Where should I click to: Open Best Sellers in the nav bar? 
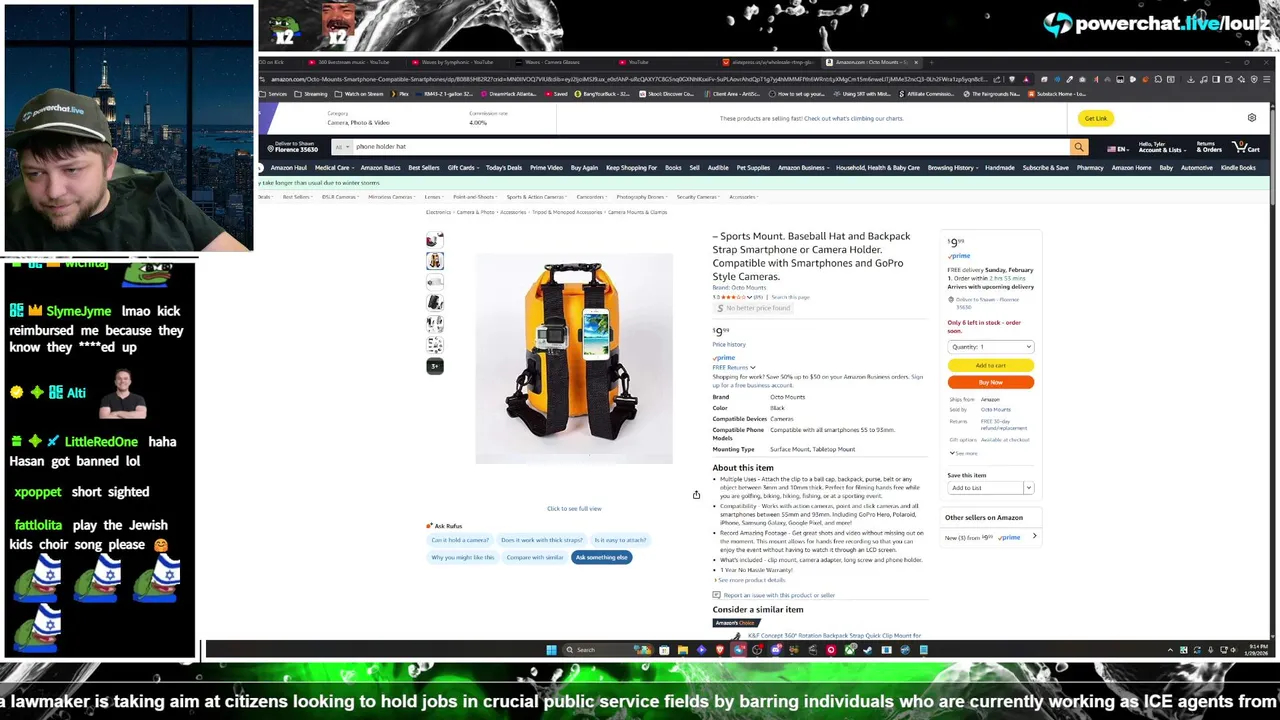424,168
